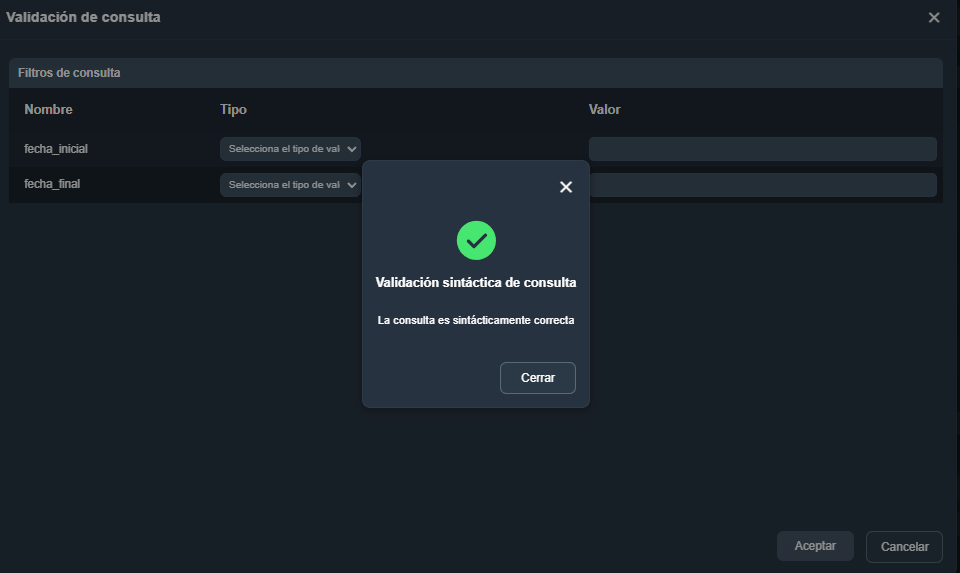Click the Aceptar button
Image resolution: width=960 pixels, height=573 pixels.
tap(815, 546)
